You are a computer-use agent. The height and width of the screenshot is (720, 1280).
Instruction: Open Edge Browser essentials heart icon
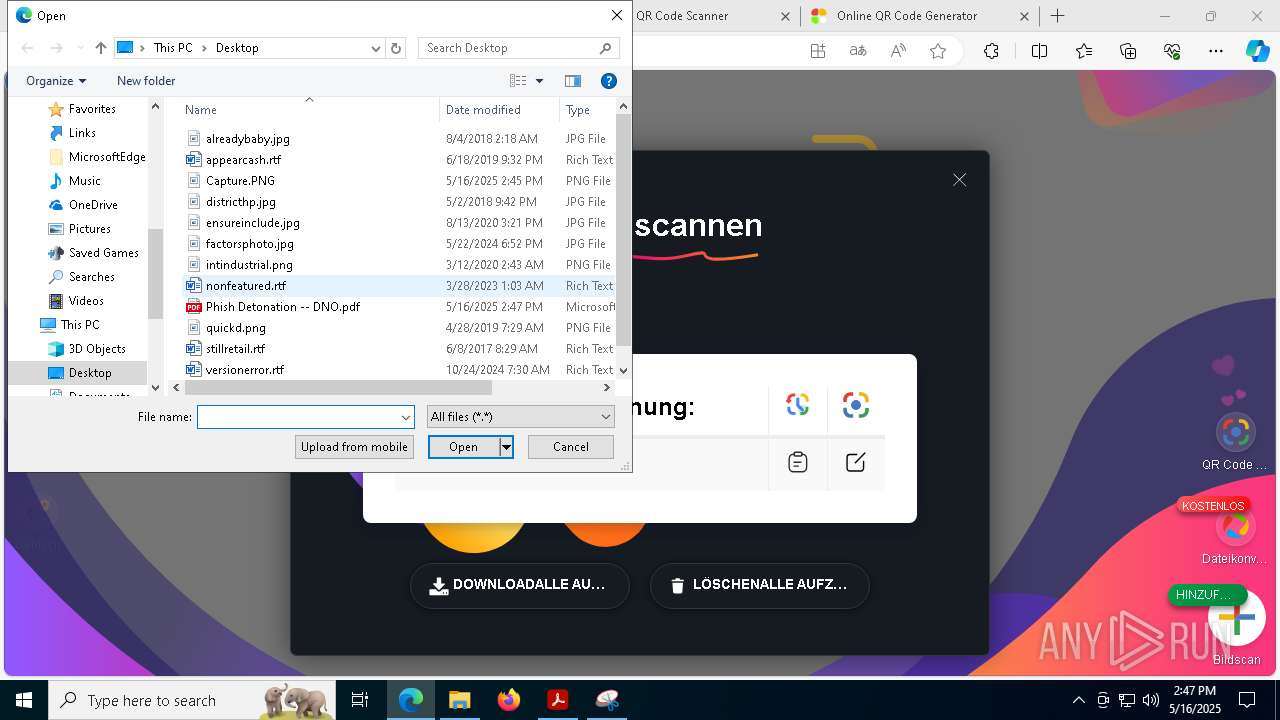coord(1172,51)
